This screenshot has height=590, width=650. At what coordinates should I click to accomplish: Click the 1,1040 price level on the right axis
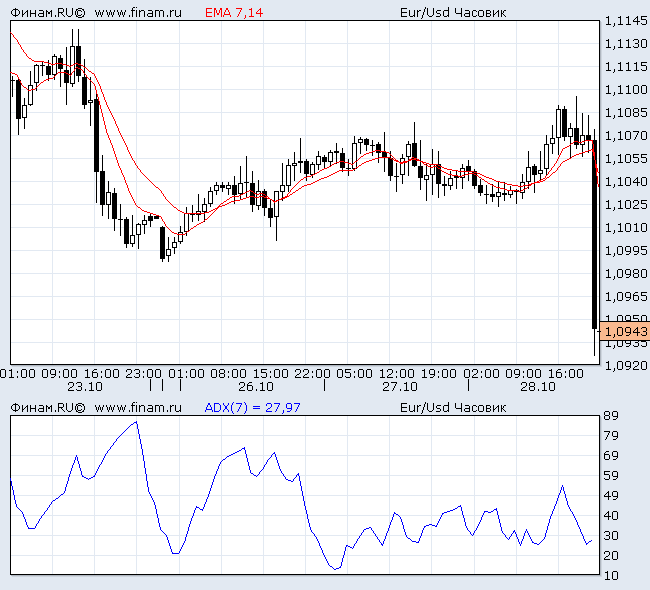click(626, 182)
